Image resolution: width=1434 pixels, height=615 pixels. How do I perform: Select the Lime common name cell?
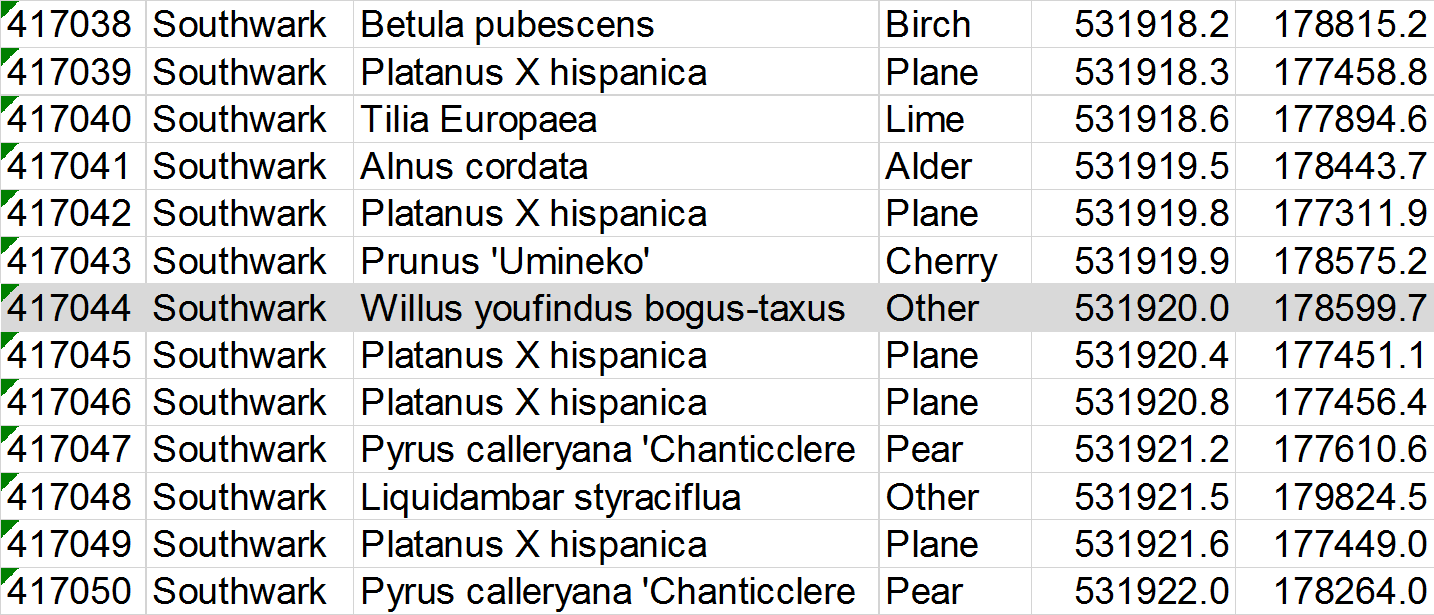click(925, 120)
